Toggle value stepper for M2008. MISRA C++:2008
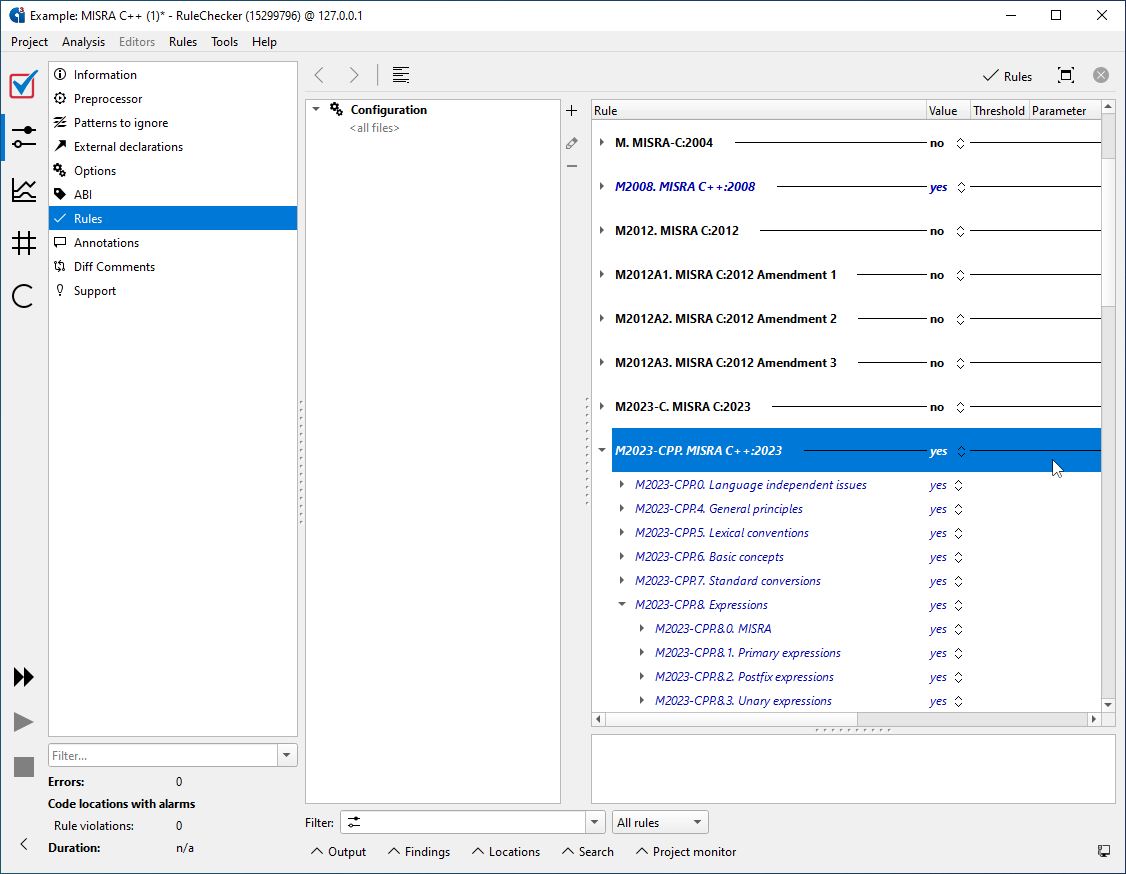Viewport: 1126px width, 874px height. pyautogui.click(x=961, y=187)
